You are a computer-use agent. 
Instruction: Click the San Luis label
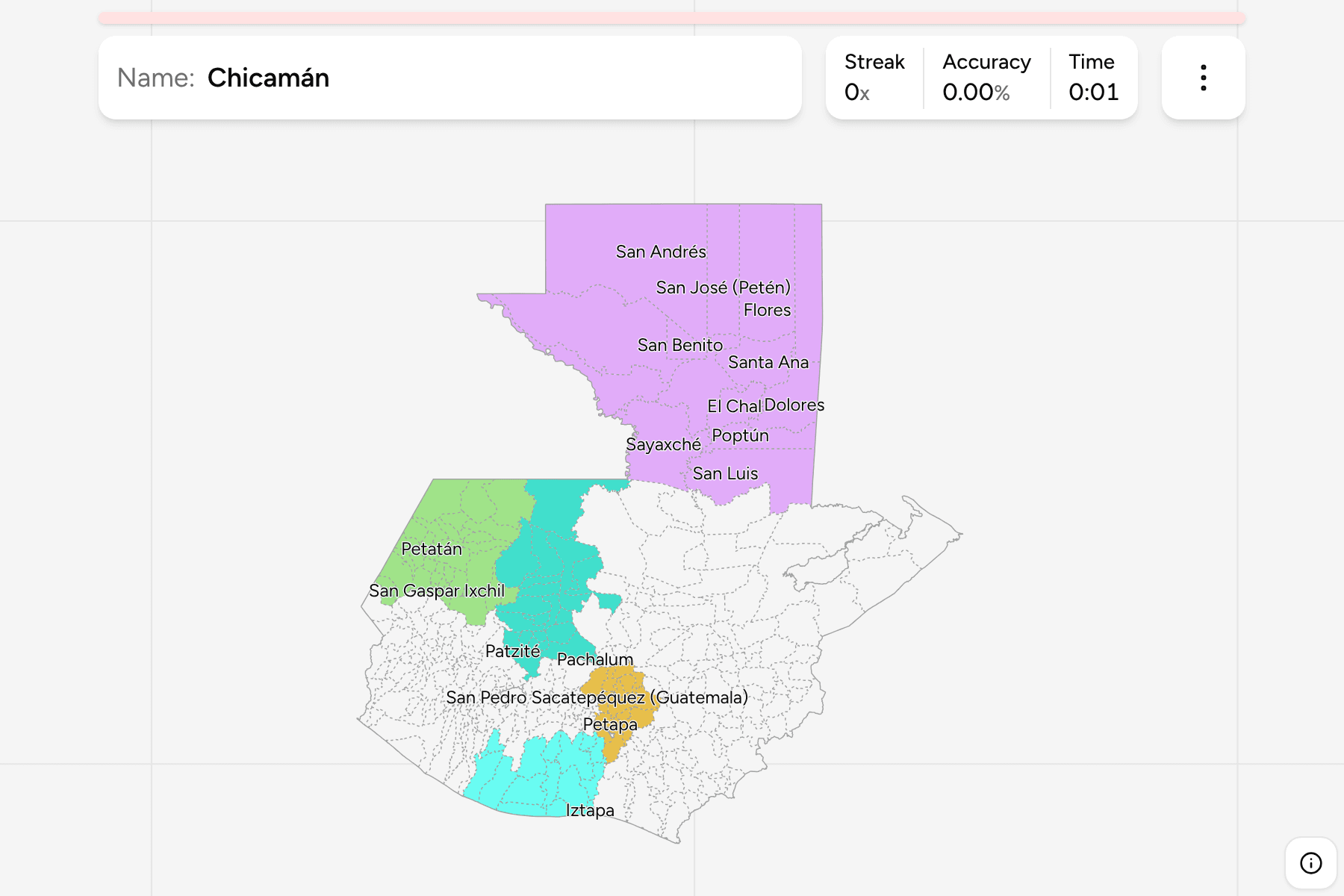[725, 473]
